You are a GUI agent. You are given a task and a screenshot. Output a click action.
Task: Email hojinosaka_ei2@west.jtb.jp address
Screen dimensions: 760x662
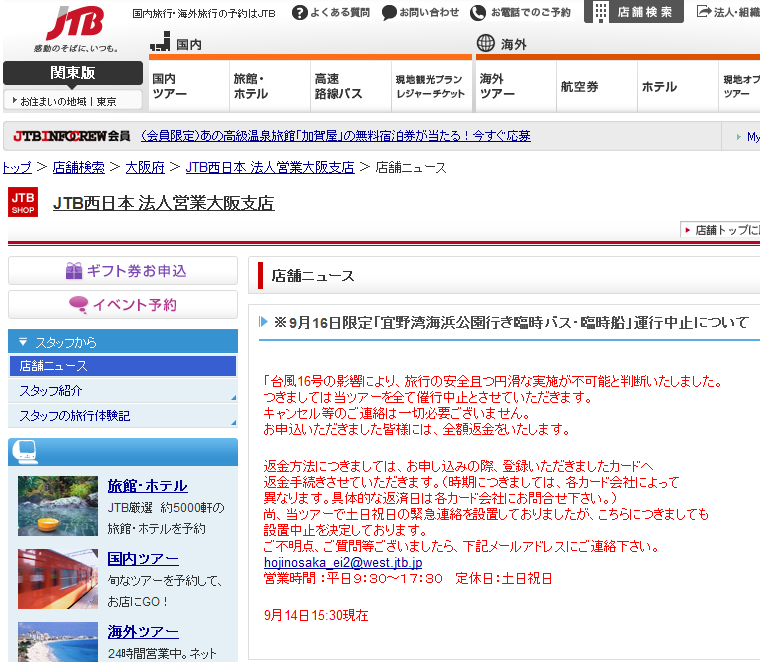pyautogui.click(x=343, y=563)
